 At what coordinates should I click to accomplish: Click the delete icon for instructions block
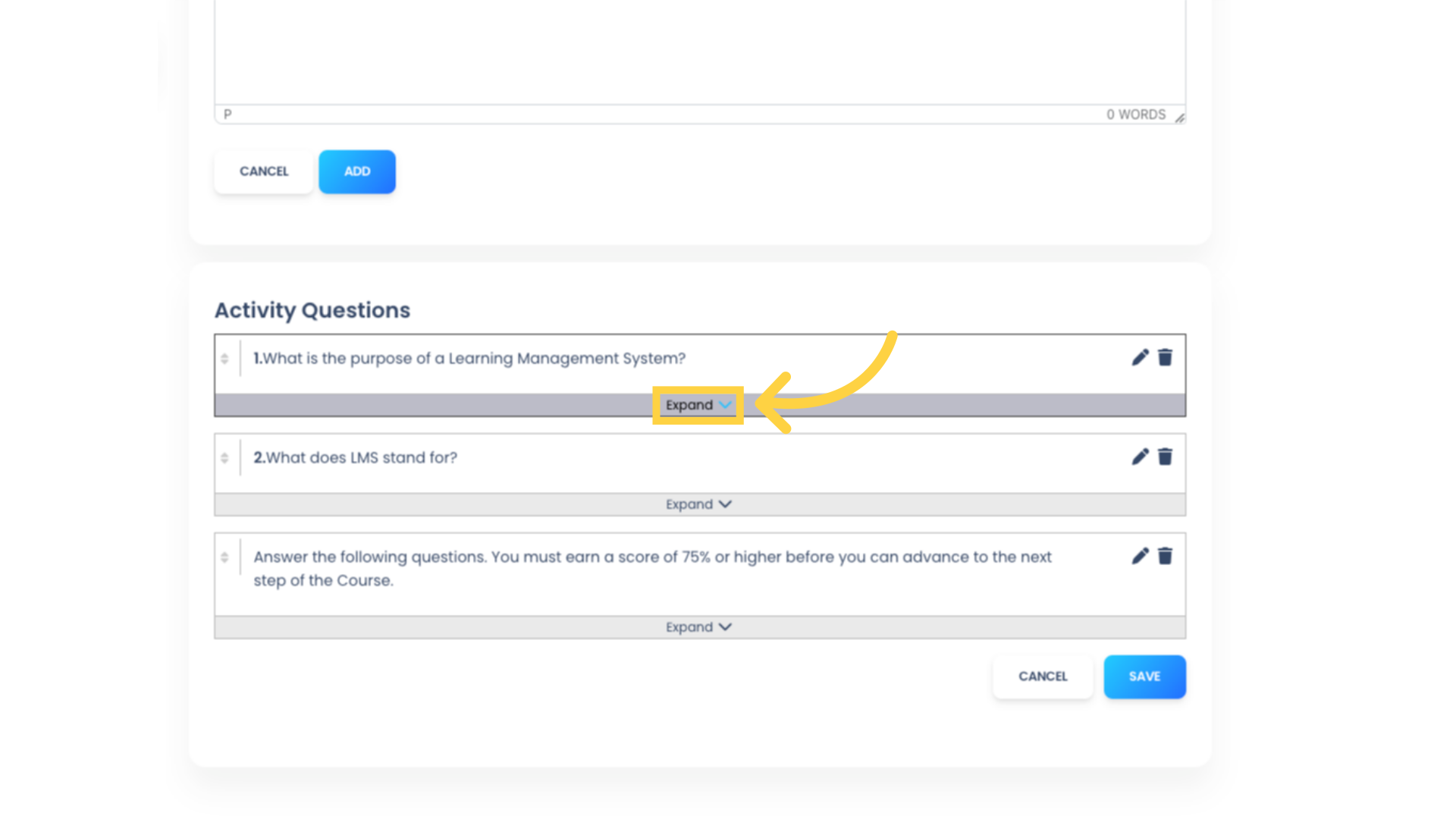point(1165,556)
